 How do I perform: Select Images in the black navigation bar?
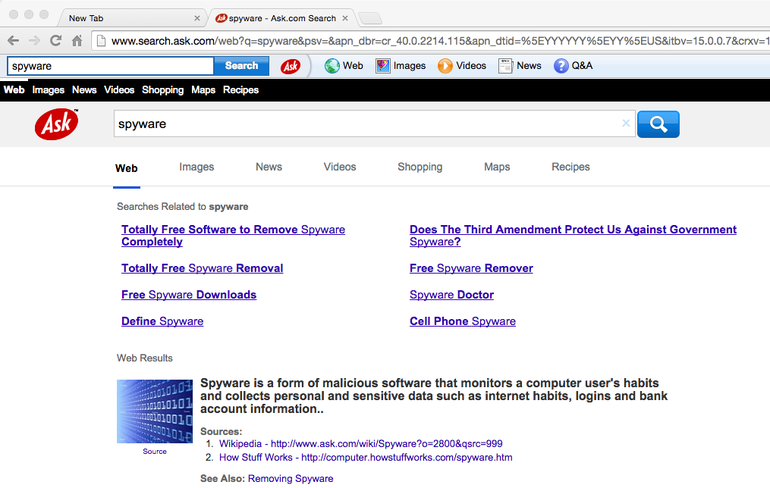pyautogui.click(x=48, y=90)
